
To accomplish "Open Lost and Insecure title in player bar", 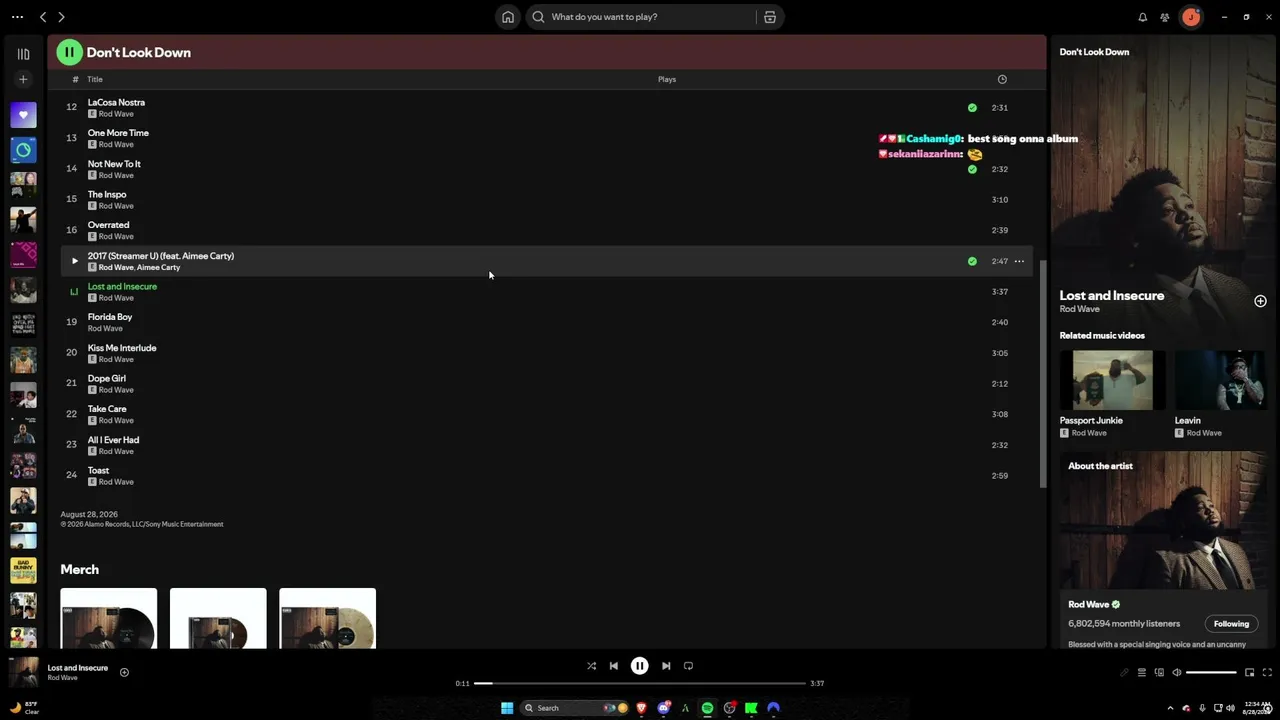I will (x=78, y=667).
